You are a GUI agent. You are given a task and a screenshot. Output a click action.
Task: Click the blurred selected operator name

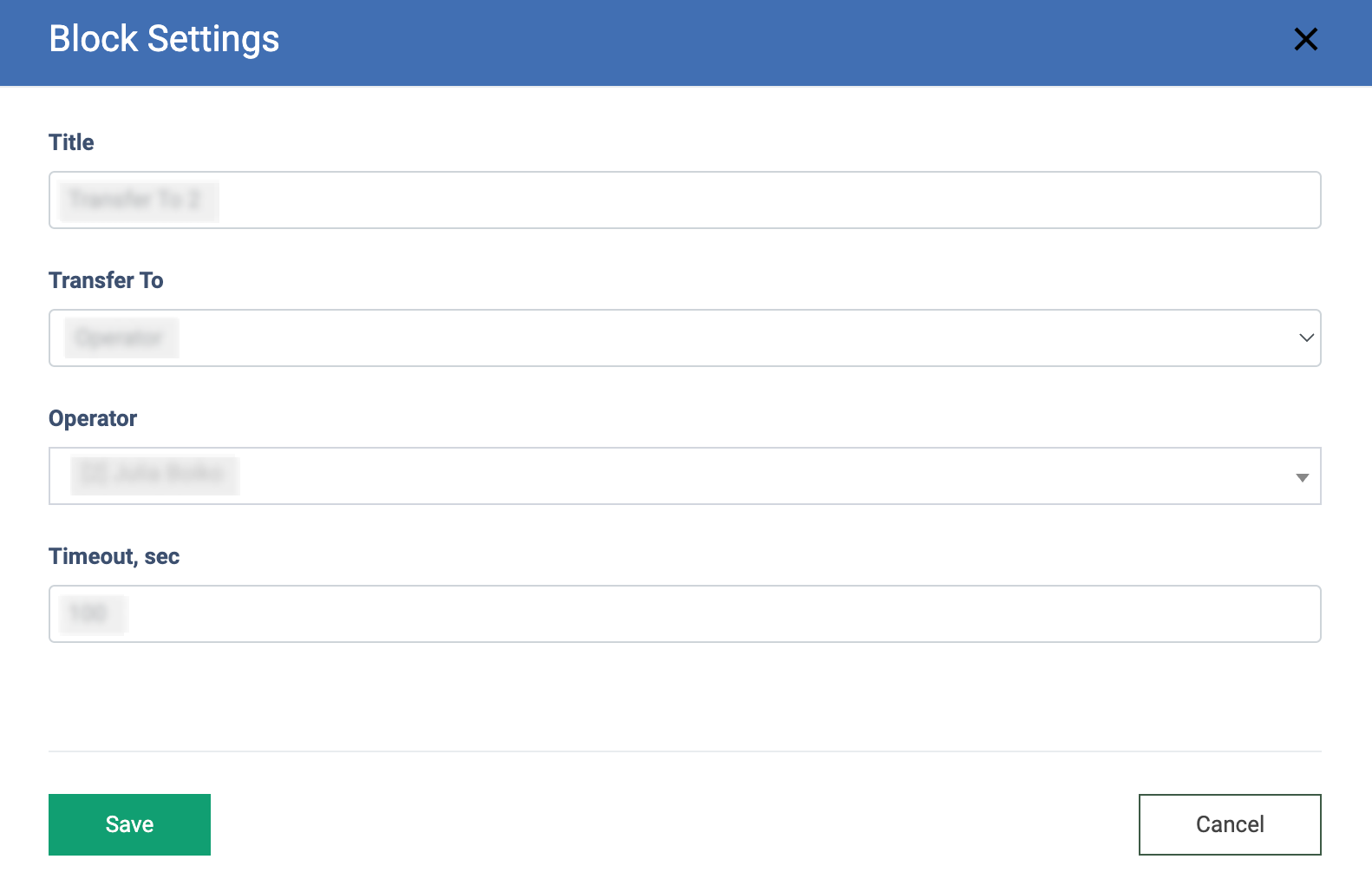(154, 475)
